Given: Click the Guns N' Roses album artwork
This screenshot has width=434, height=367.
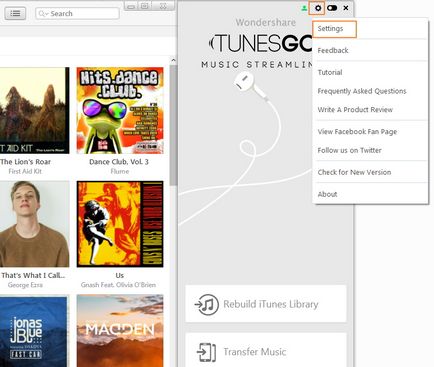Looking at the screenshot, I should point(120,224).
